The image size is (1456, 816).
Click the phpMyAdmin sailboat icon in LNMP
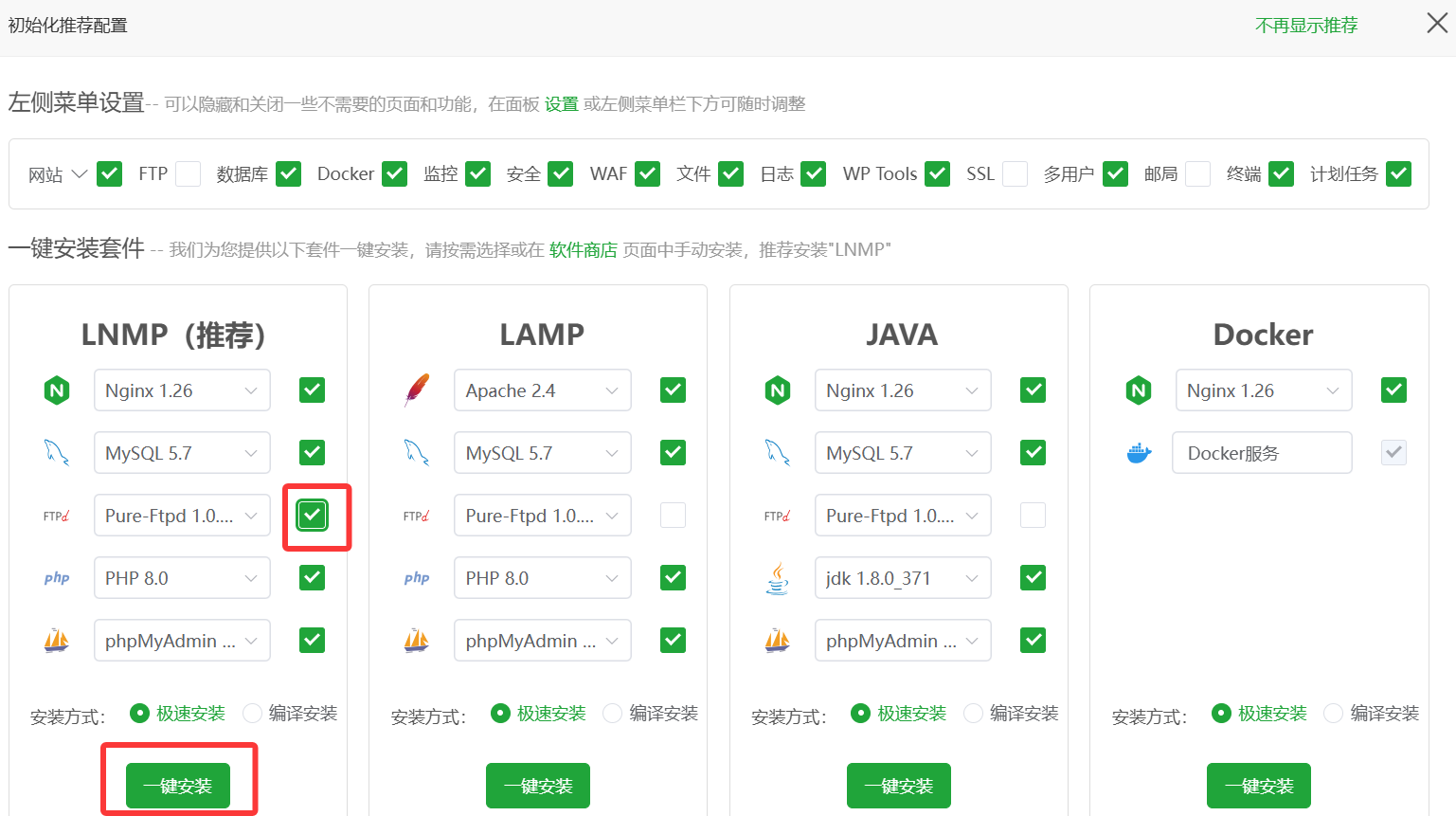[x=57, y=641]
